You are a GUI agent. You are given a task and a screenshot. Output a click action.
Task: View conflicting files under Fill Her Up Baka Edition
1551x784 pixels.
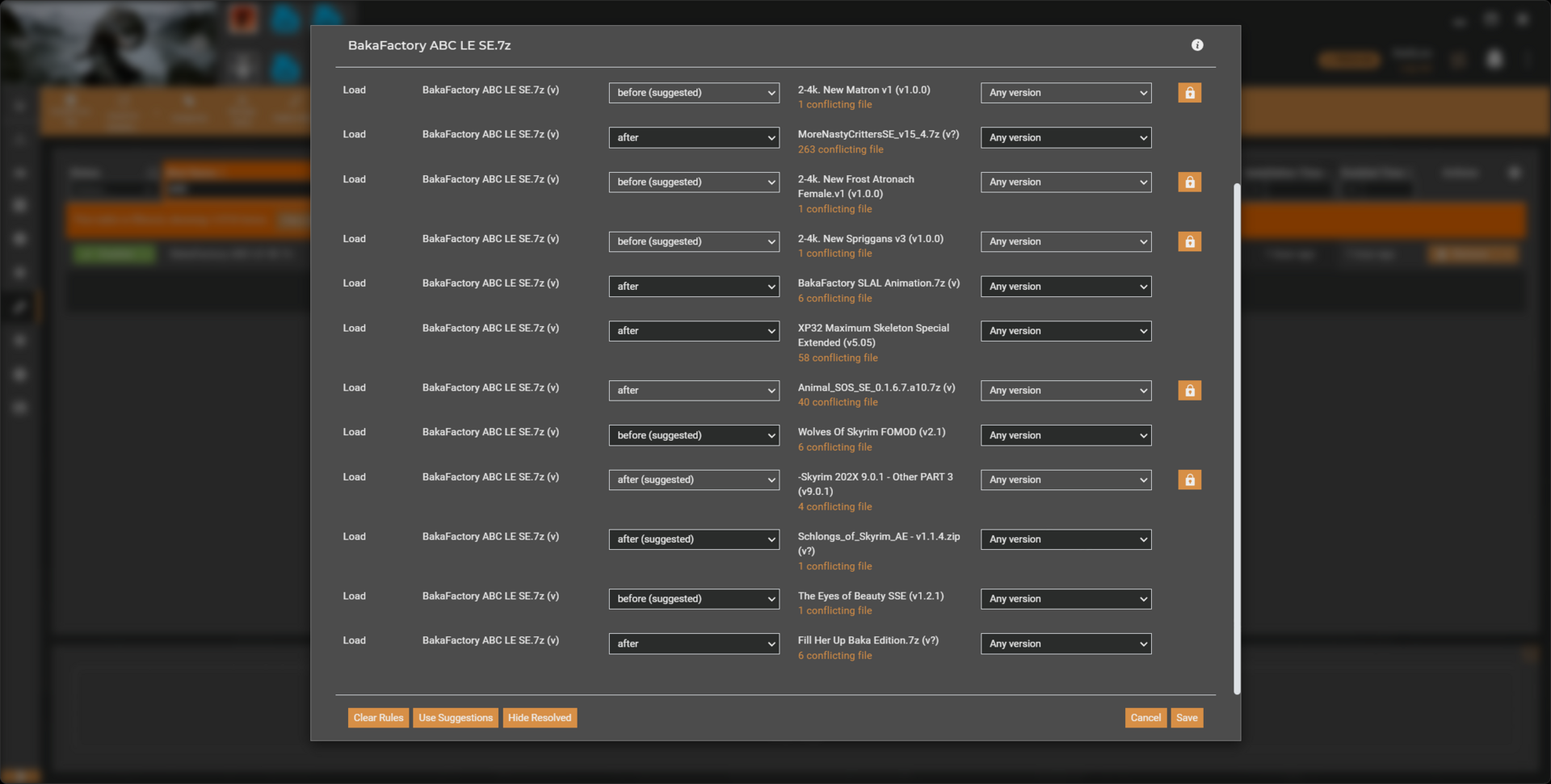[835, 656]
